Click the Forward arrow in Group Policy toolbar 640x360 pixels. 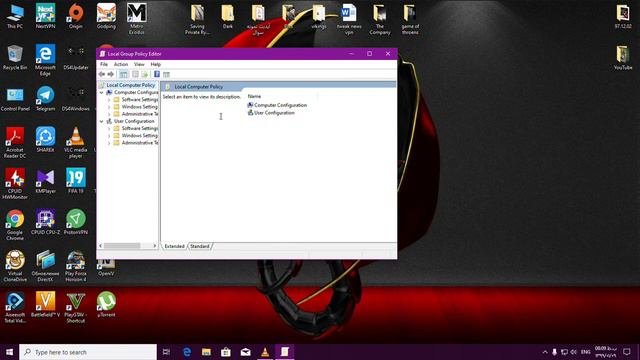110,74
